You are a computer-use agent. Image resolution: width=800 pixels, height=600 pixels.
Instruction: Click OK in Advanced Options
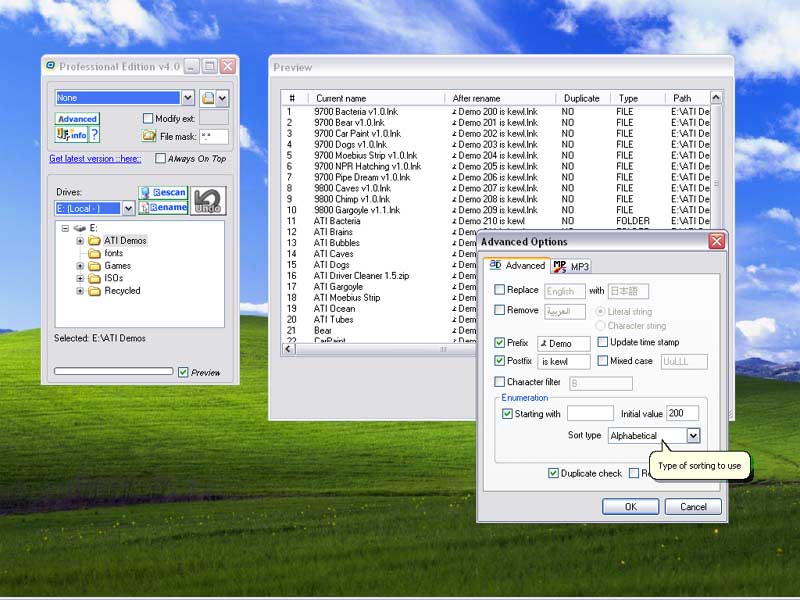pos(631,507)
